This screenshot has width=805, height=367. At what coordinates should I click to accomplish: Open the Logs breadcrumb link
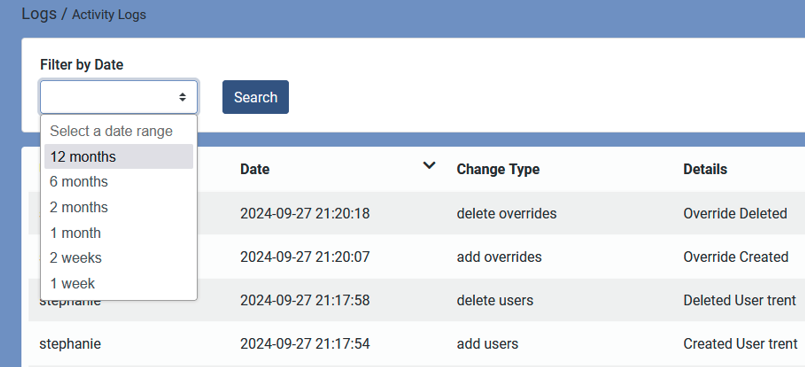(39, 14)
